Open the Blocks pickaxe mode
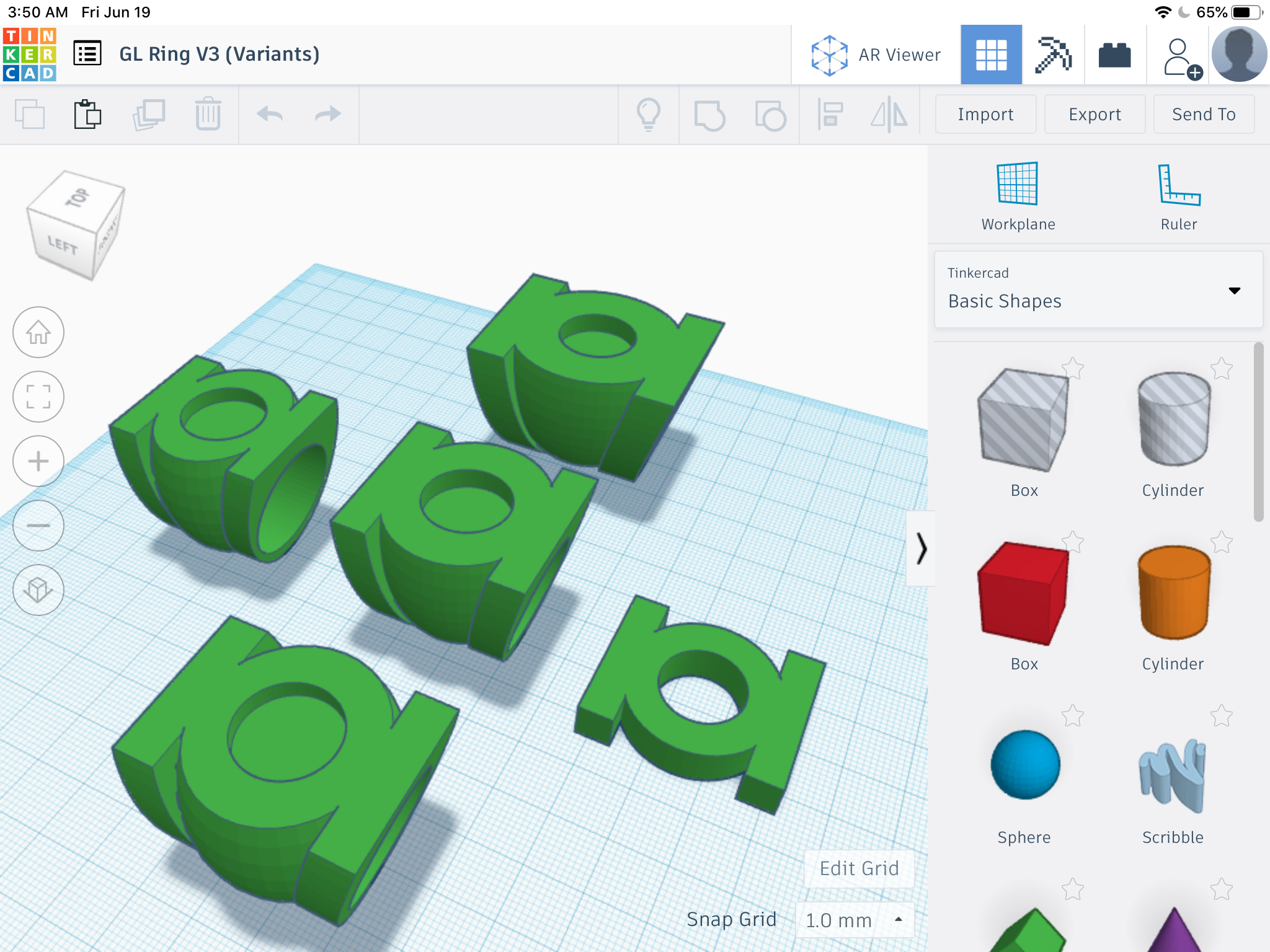 (1053, 55)
